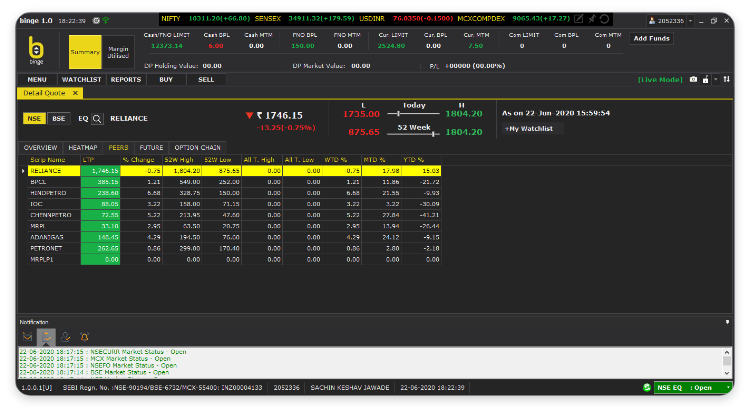Take a screenshot with camera icon
750x414 pixels.
[x=694, y=79]
